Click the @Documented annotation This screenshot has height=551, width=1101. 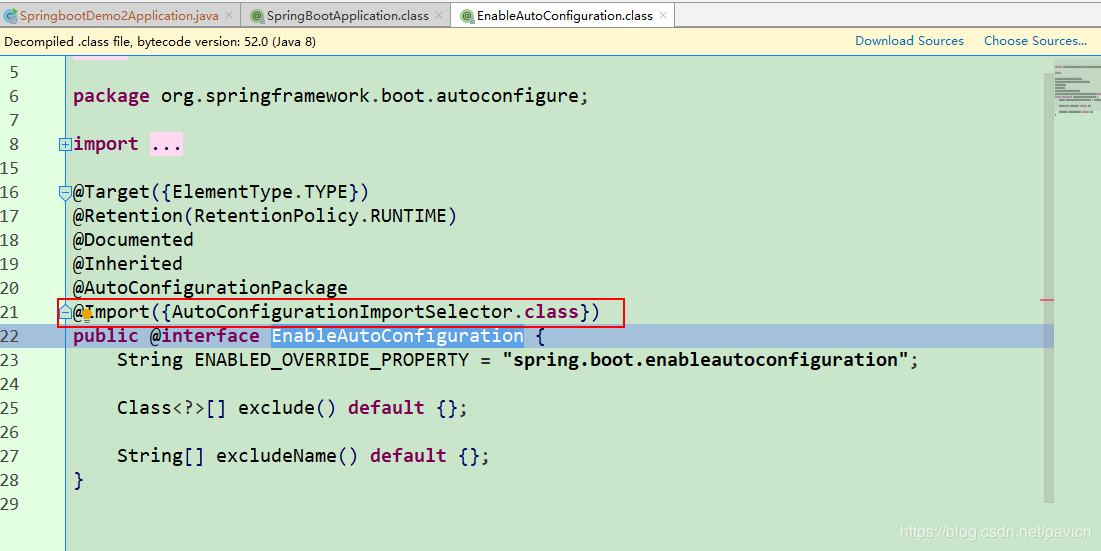point(133,240)
